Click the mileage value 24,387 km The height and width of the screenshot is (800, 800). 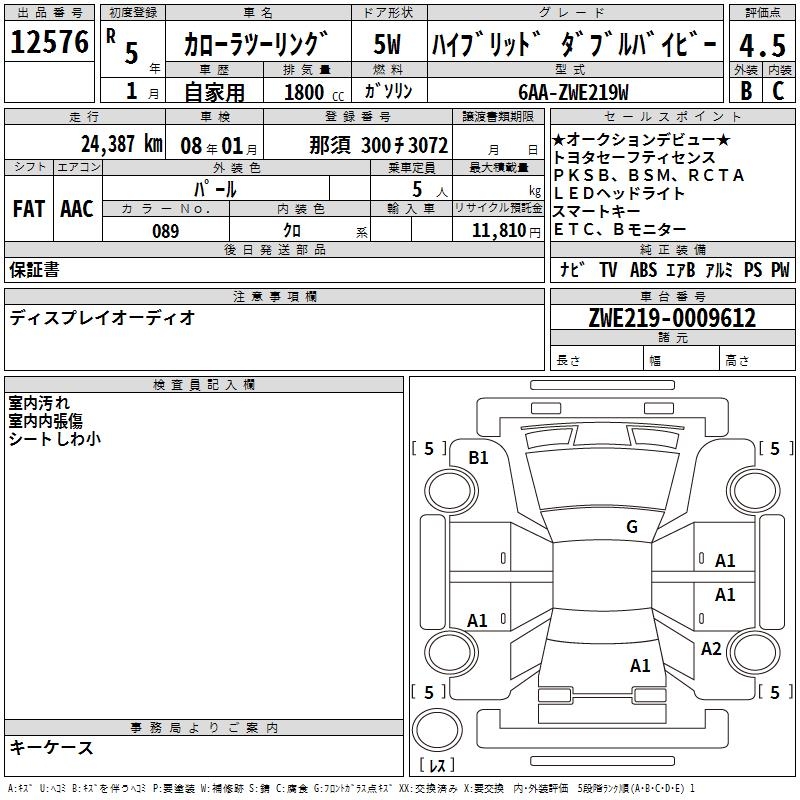point(121,144)
